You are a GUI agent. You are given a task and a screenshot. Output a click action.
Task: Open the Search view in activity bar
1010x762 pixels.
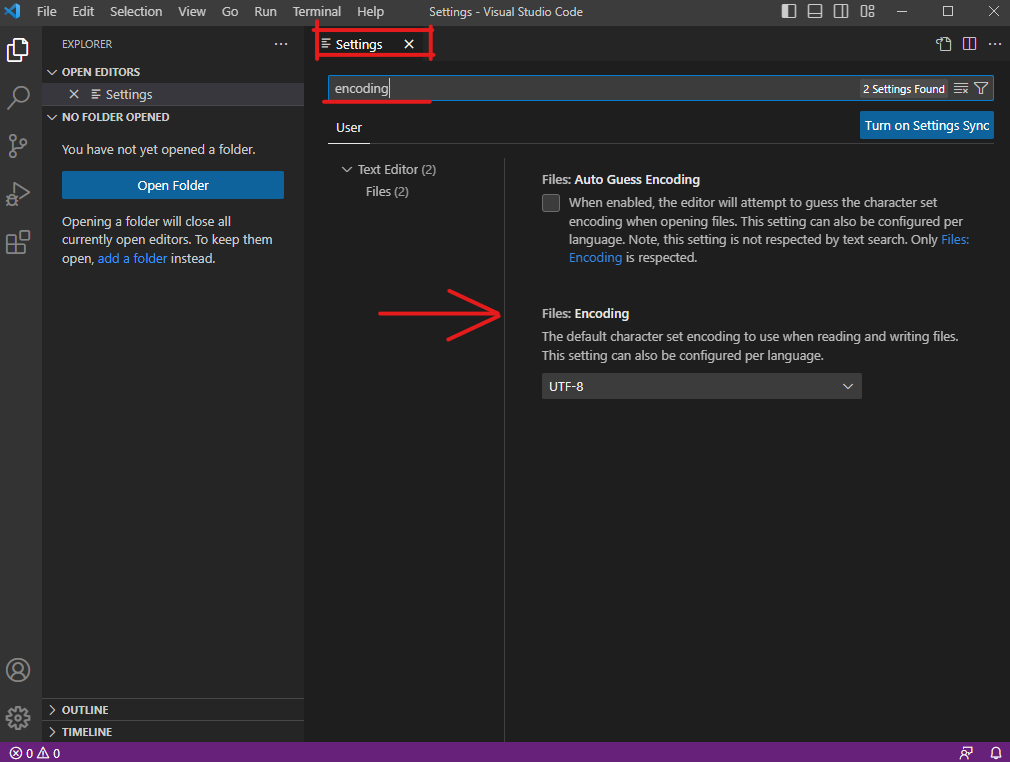18,97
